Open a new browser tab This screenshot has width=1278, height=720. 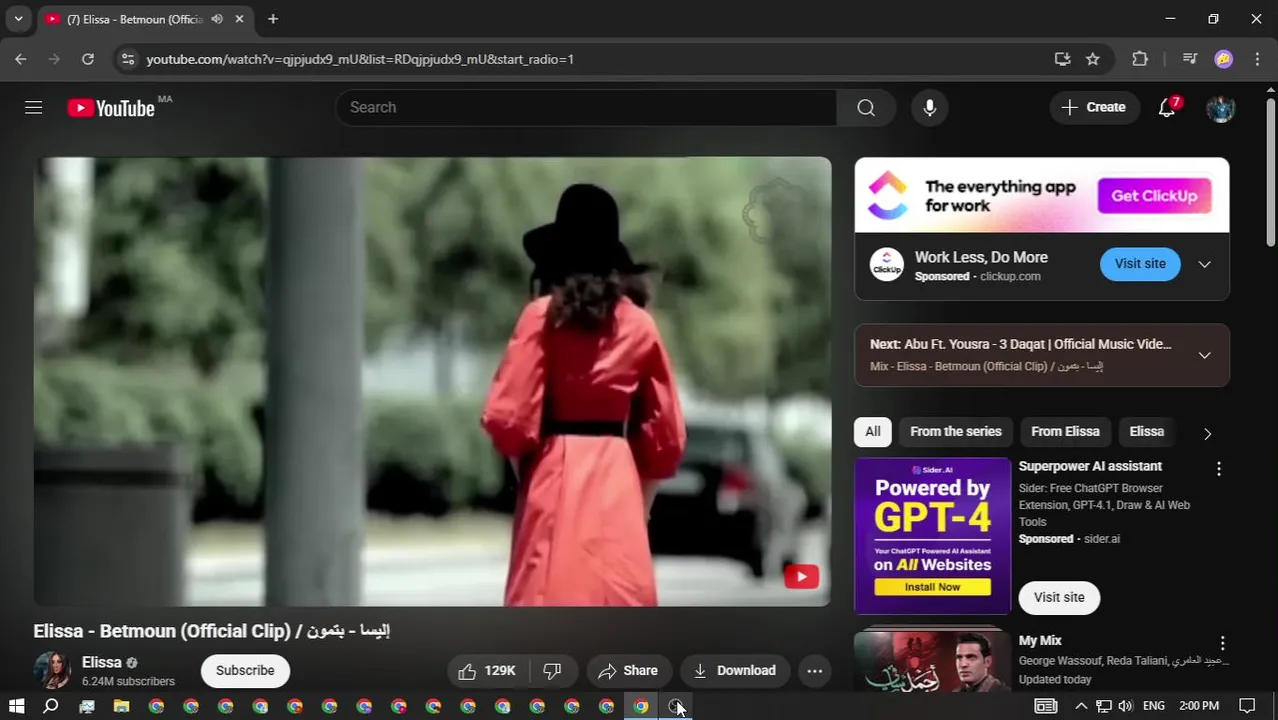(273, 19)
